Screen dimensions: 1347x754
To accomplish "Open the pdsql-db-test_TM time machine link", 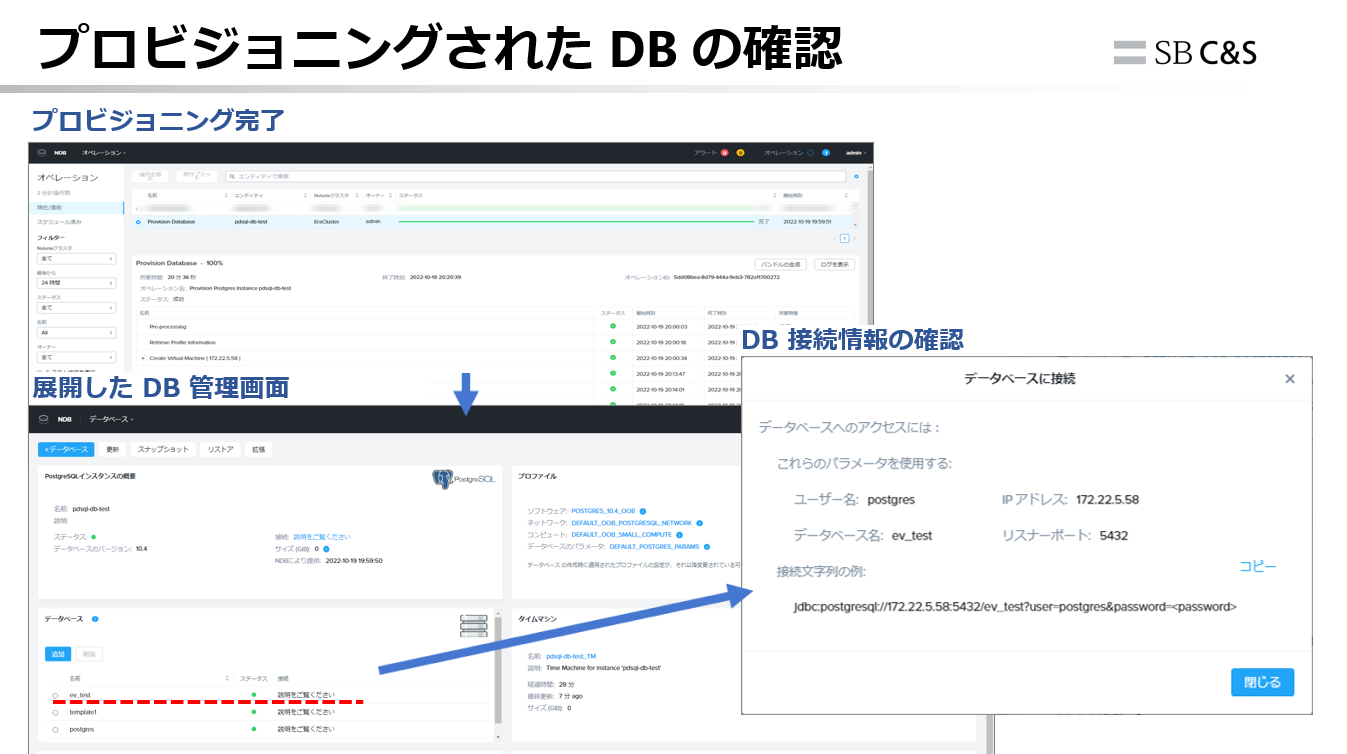I will 571,657.
